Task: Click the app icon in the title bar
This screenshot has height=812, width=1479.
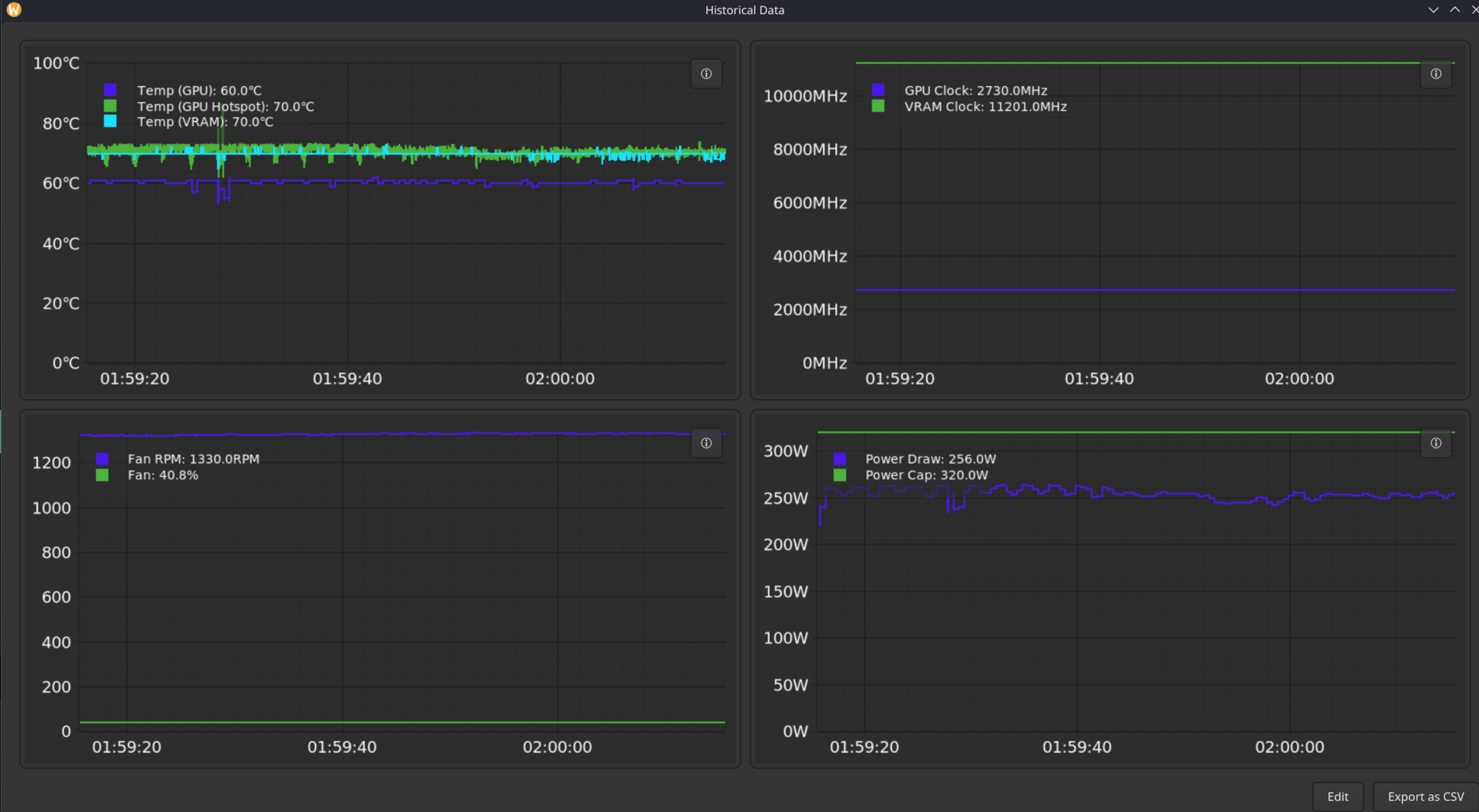Action: click(x=14, y=9)
